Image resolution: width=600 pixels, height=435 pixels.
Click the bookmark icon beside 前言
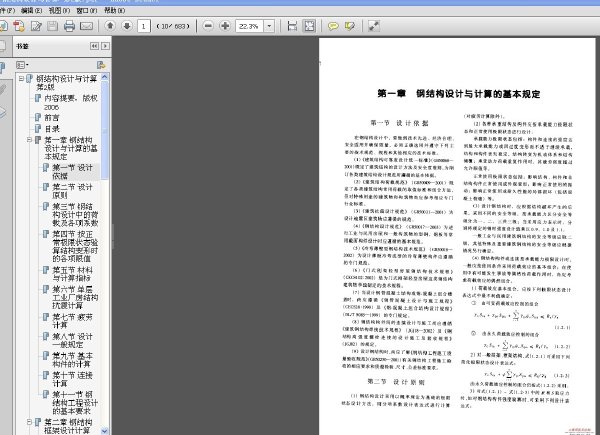click(38, 117)
